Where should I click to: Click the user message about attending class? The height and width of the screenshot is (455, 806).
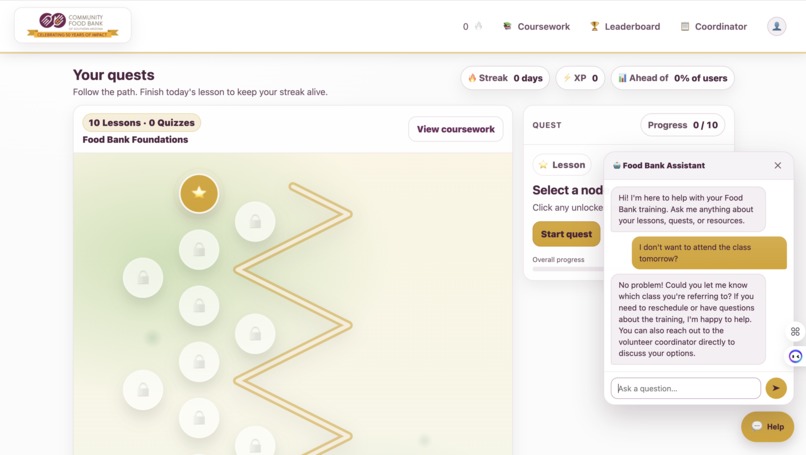click(709, 253)
